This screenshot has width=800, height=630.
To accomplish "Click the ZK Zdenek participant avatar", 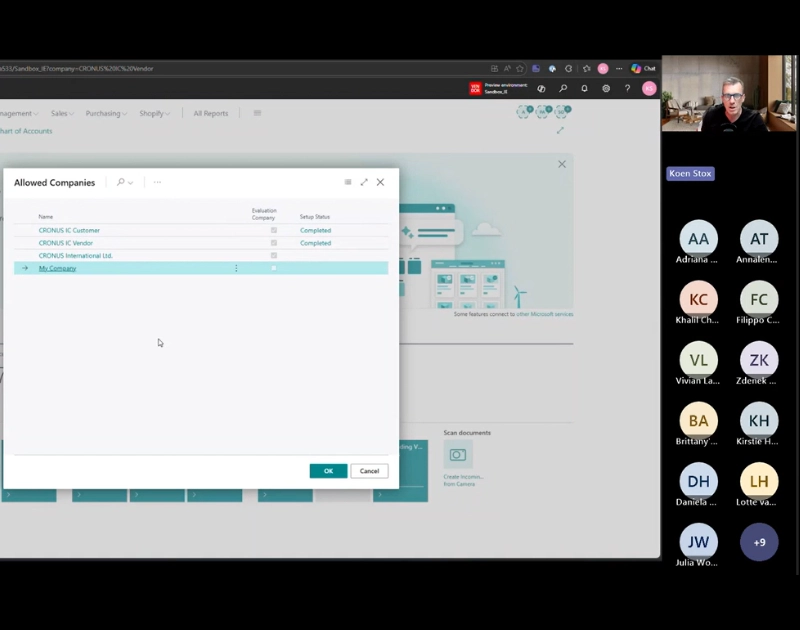I will point(759,360).
